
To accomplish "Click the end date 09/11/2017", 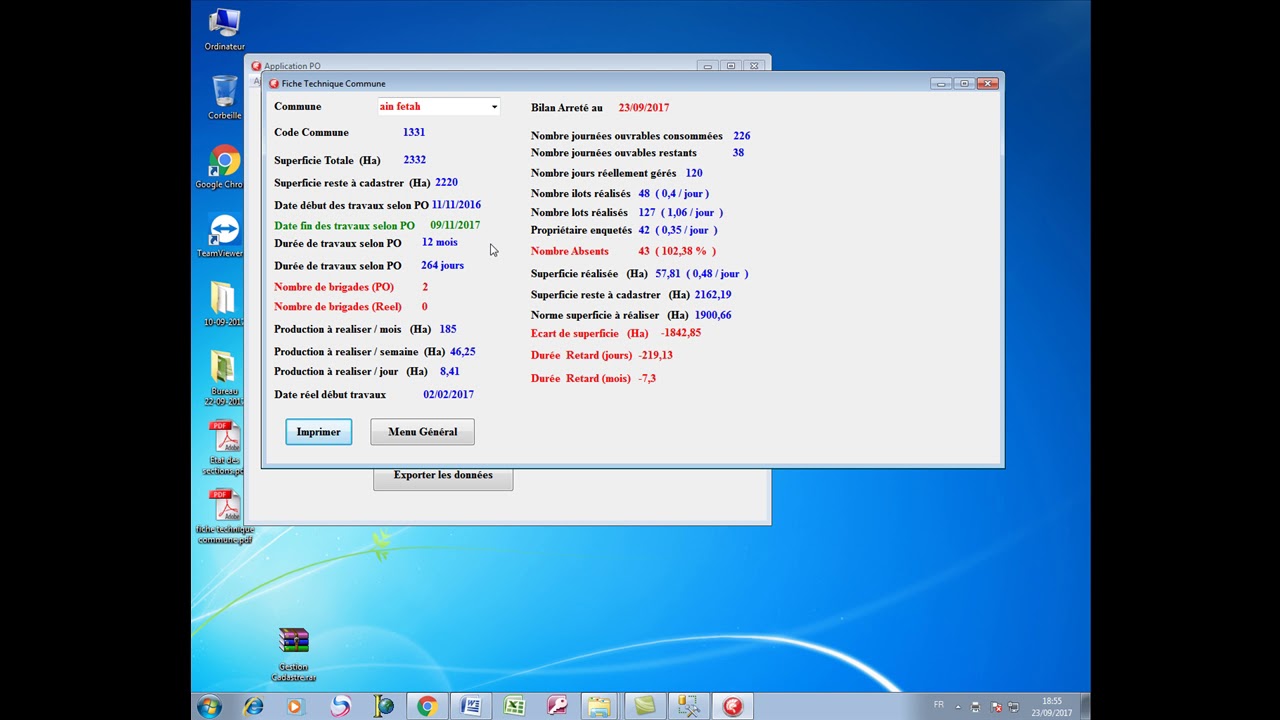I will [455, 226].
